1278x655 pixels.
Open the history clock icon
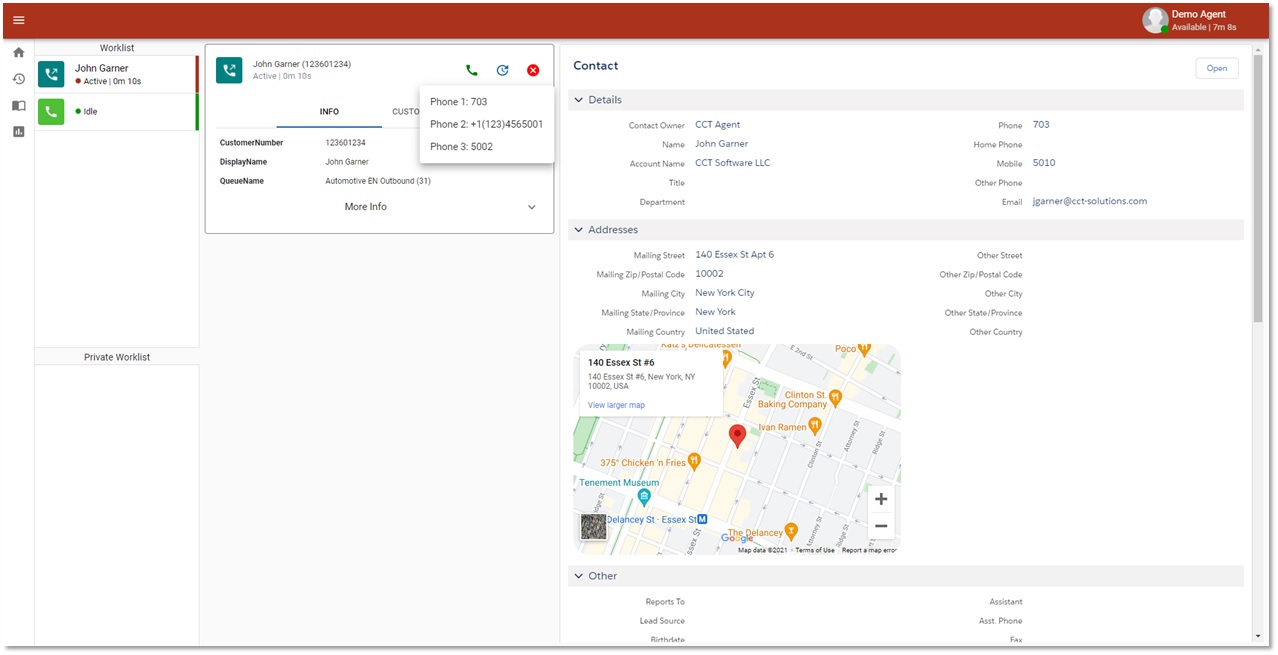(x=18, y=79)
